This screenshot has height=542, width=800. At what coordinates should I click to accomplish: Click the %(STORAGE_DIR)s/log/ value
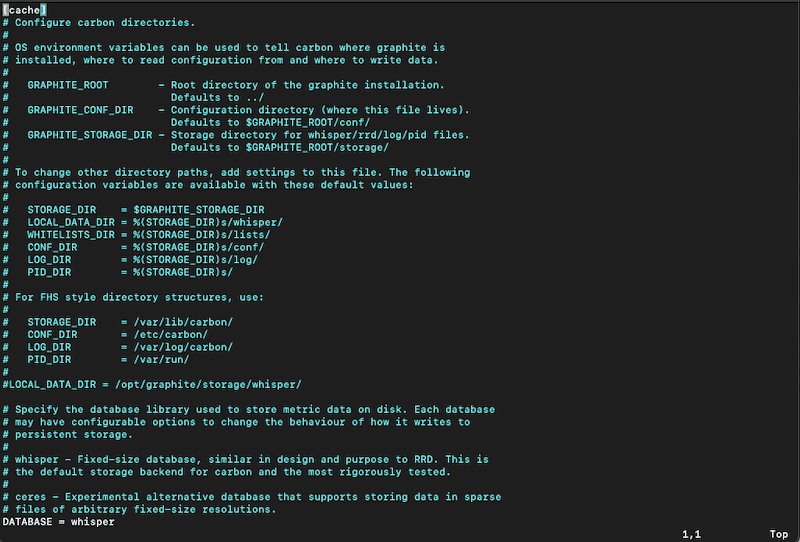(196, 260)
